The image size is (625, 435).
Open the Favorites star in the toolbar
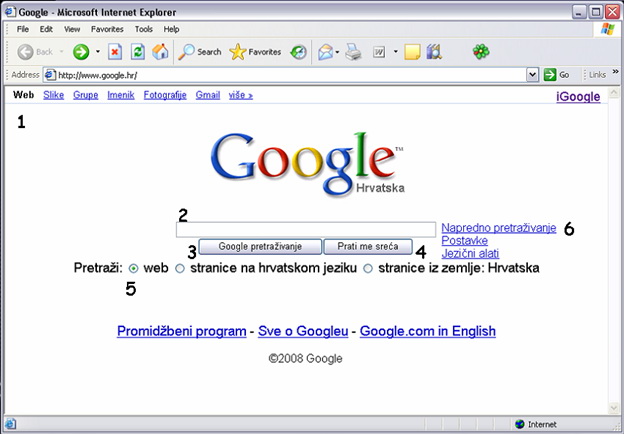coord(255,52)
